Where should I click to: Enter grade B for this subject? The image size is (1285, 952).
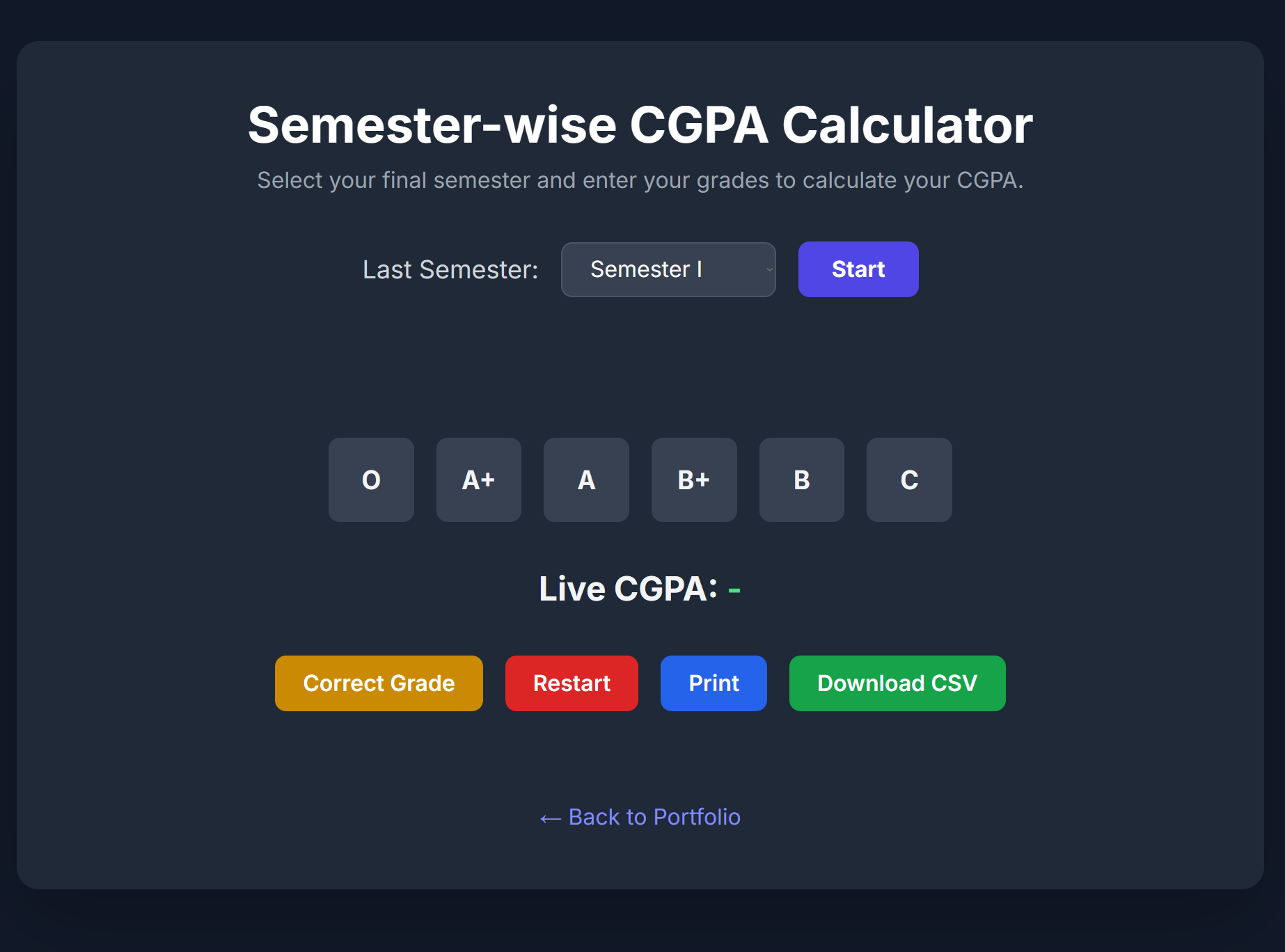click(x=801, y=479)
